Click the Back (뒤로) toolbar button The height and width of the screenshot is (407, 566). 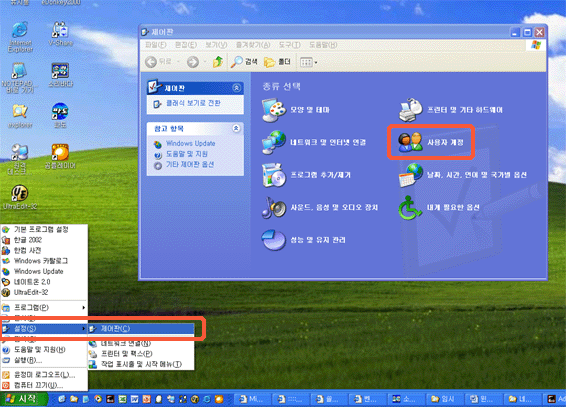[158, 62]
